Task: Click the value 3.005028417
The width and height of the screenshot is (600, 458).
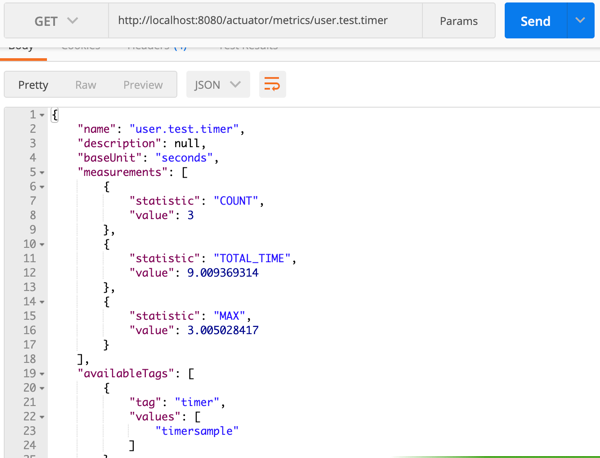Action: point(223,330)
